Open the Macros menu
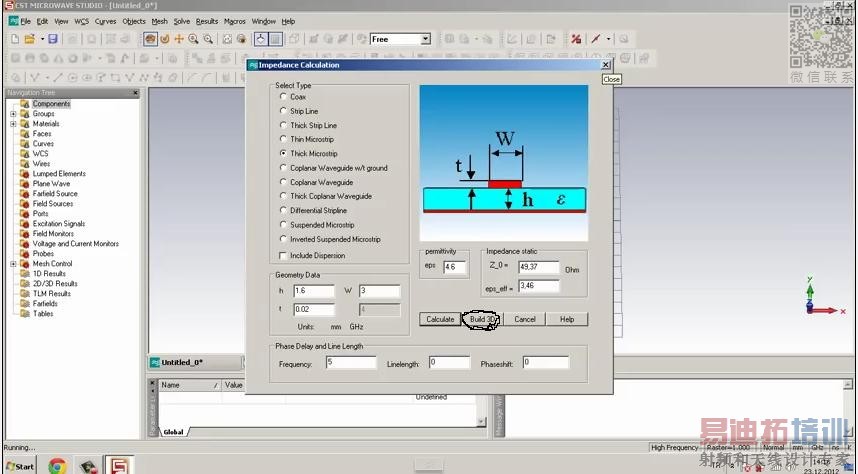This screenshot has width=858, height=474. 235,21
